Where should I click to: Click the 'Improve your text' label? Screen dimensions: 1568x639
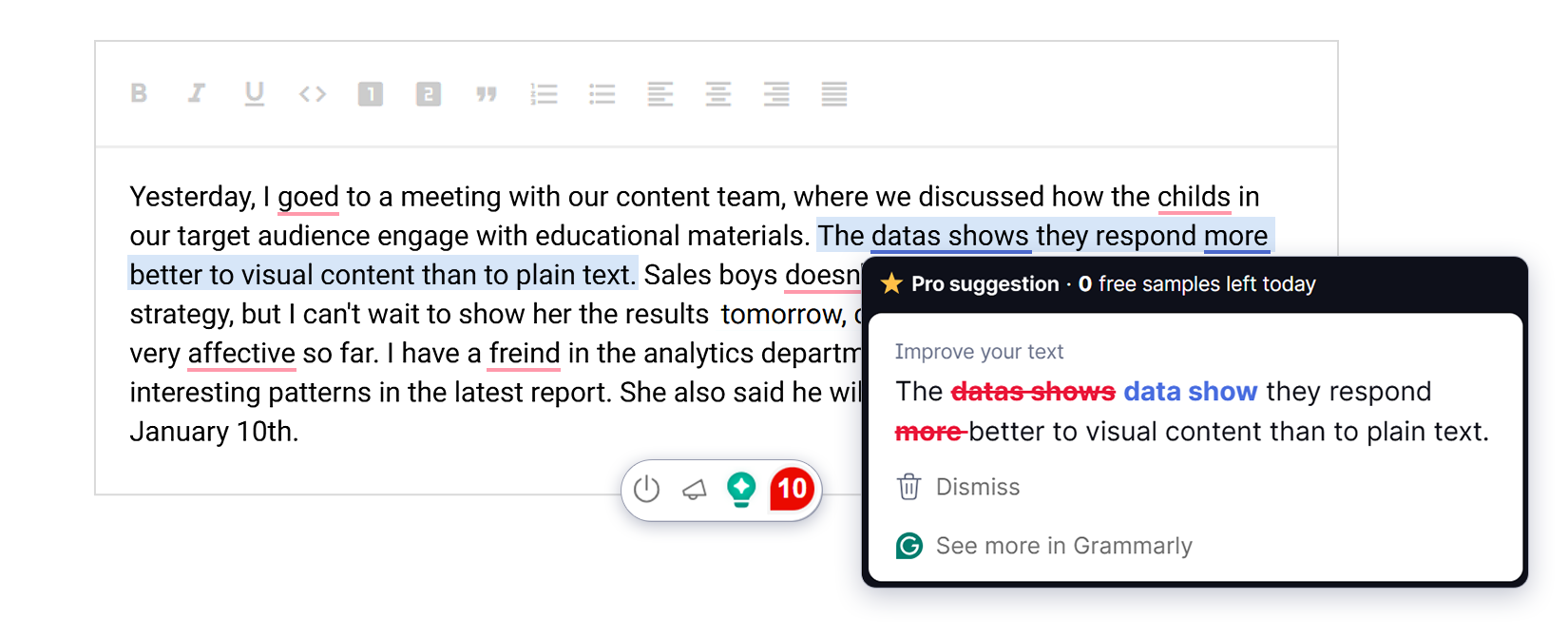coord(979,352)
